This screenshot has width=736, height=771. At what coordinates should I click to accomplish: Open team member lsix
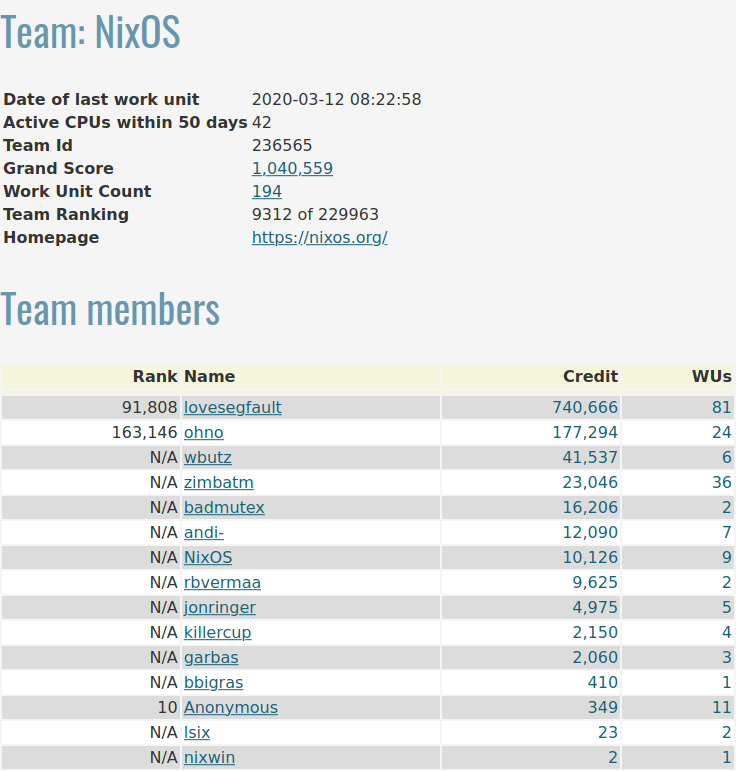pos(197,733)
